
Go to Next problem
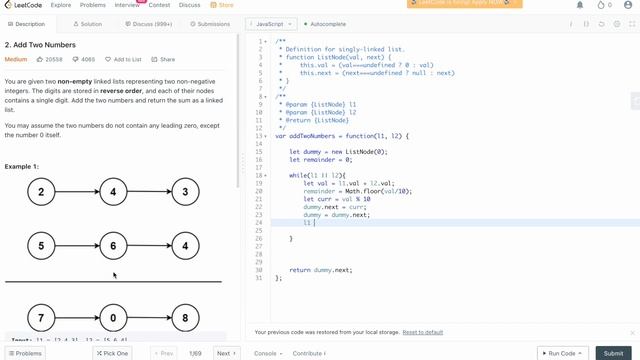click(x=227, y=353)
